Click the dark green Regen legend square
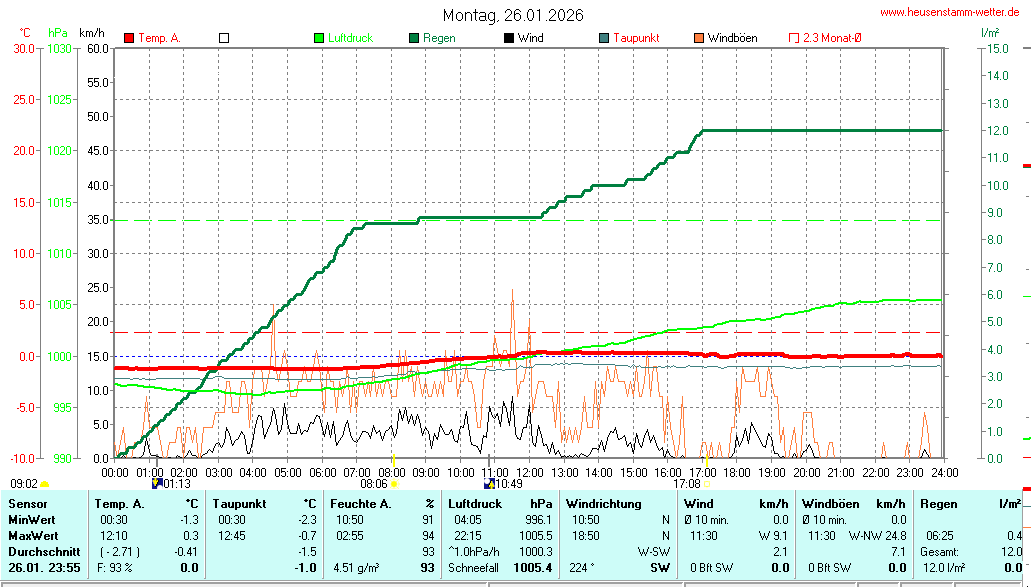 click(x=414, y=38)
